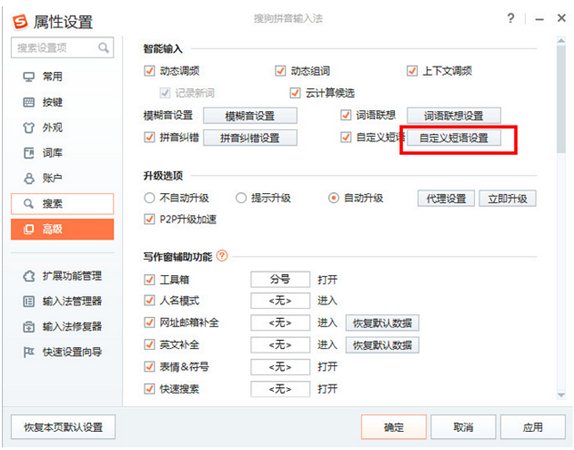574x450 pixels.
Task: Click the book icon beside 词库
Action: point(29,153)
